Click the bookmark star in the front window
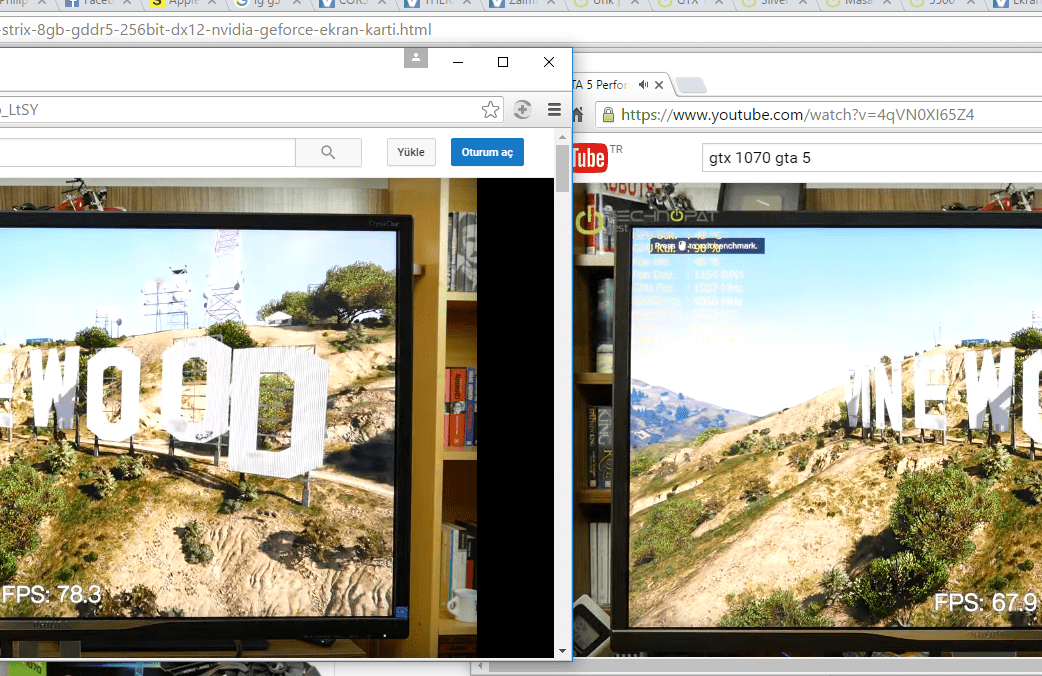1042x676 pixels. [490, 110]
